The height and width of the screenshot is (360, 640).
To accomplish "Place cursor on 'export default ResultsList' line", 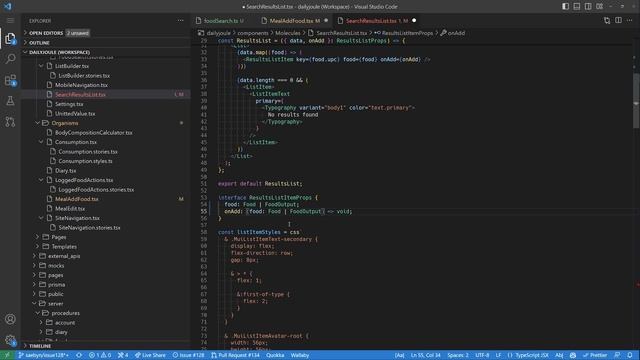I will click(260, 184).
